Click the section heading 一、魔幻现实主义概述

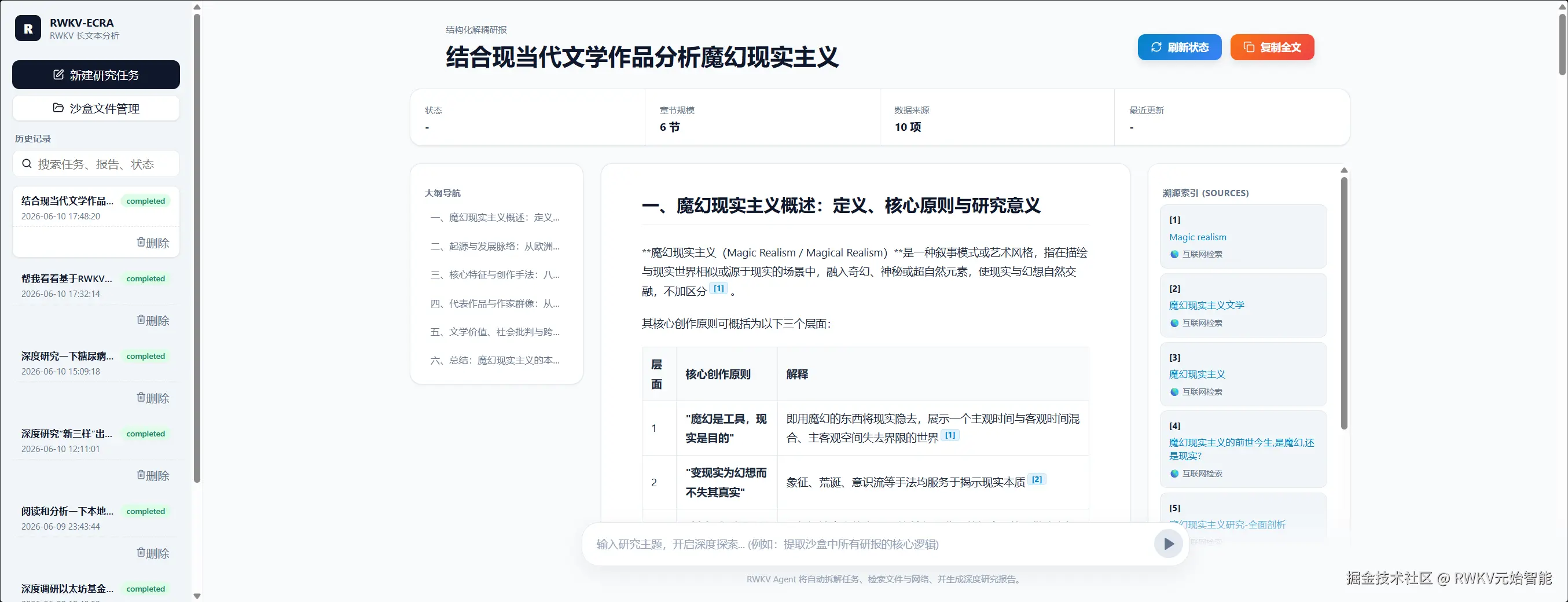pos(840,205)
